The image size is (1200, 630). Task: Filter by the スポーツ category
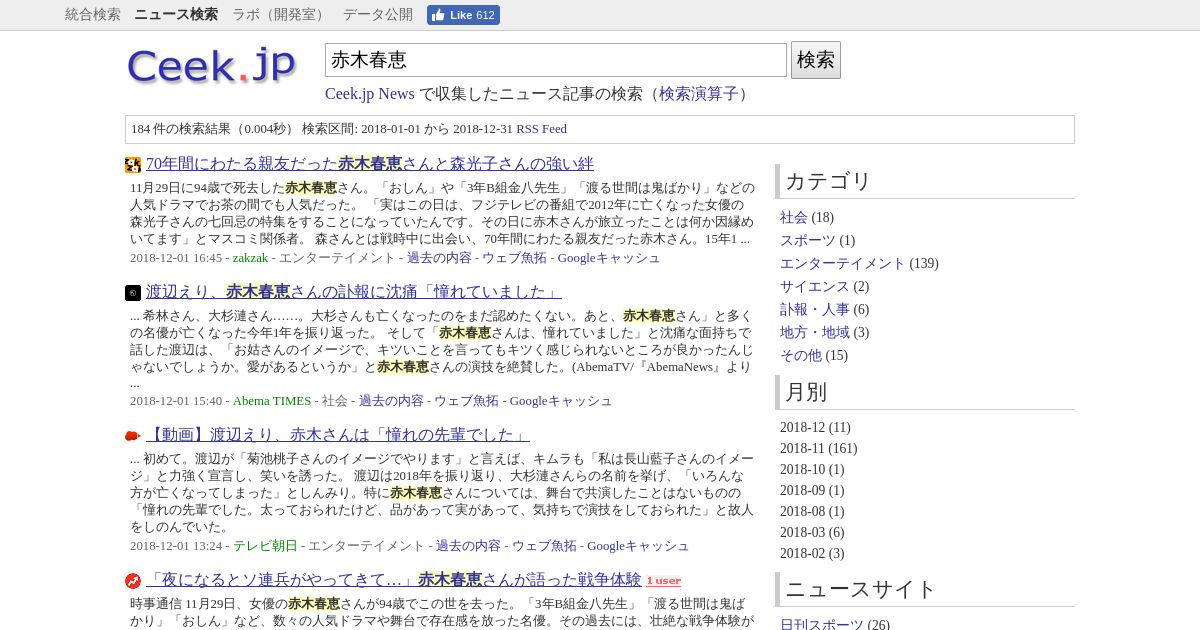(x=808, y=241)
